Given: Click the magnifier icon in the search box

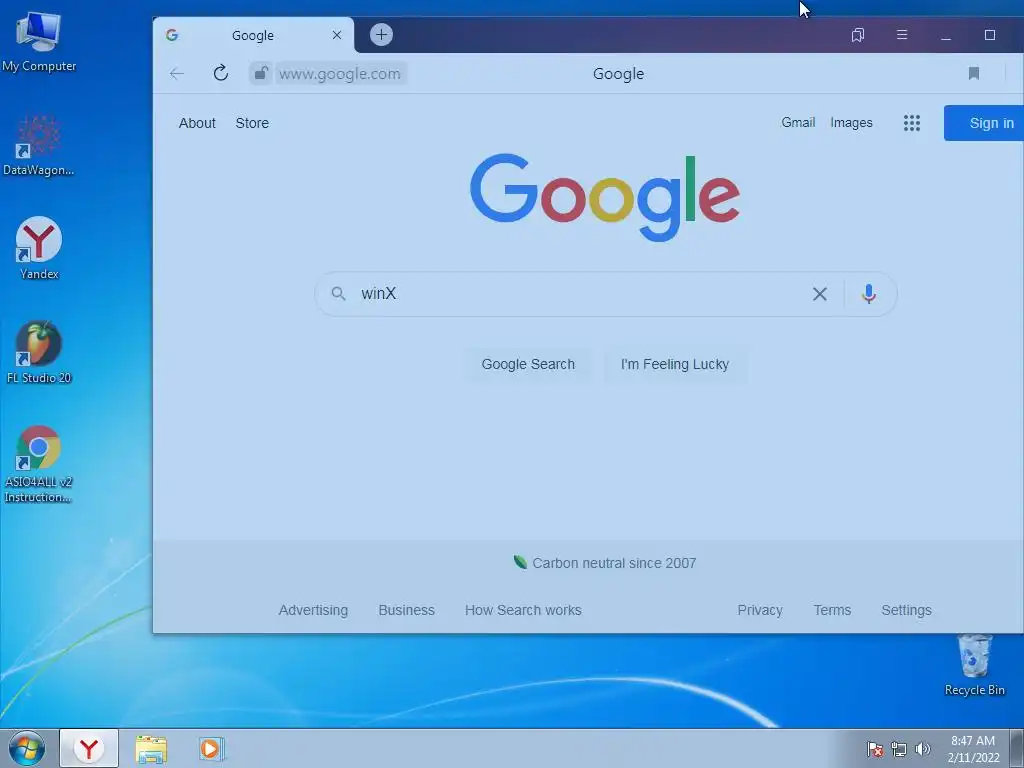Looking at the screenshot, I should coord(338,294).
